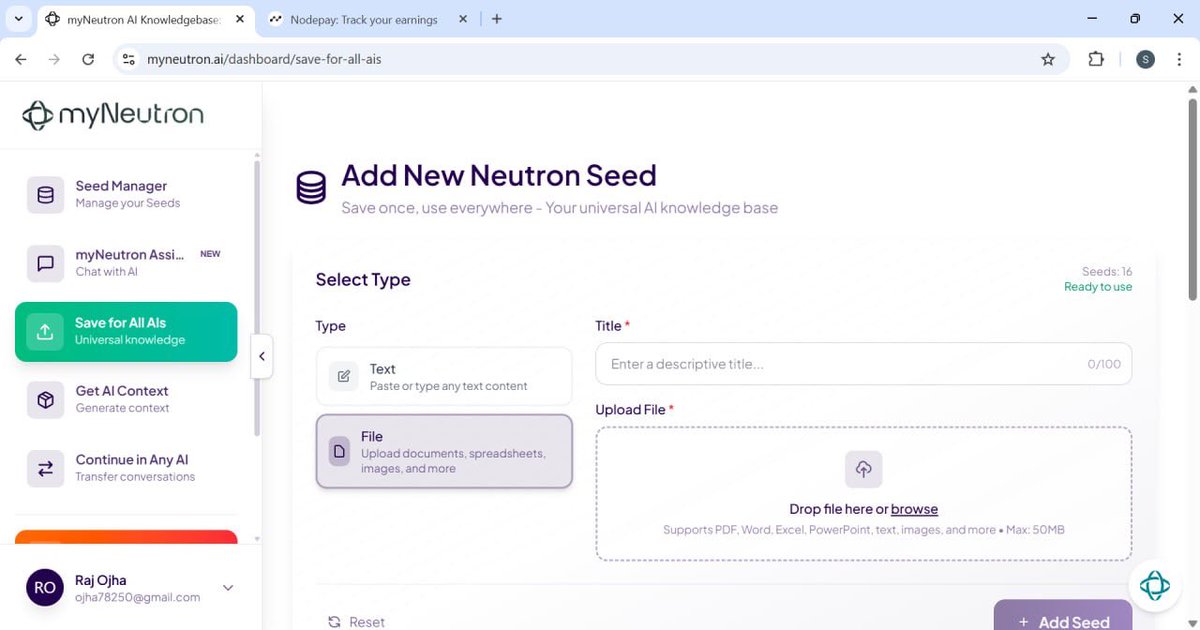1200x630 pixels.
Task: Click the browse link to upload a file
Action: [x=914, y=509]
